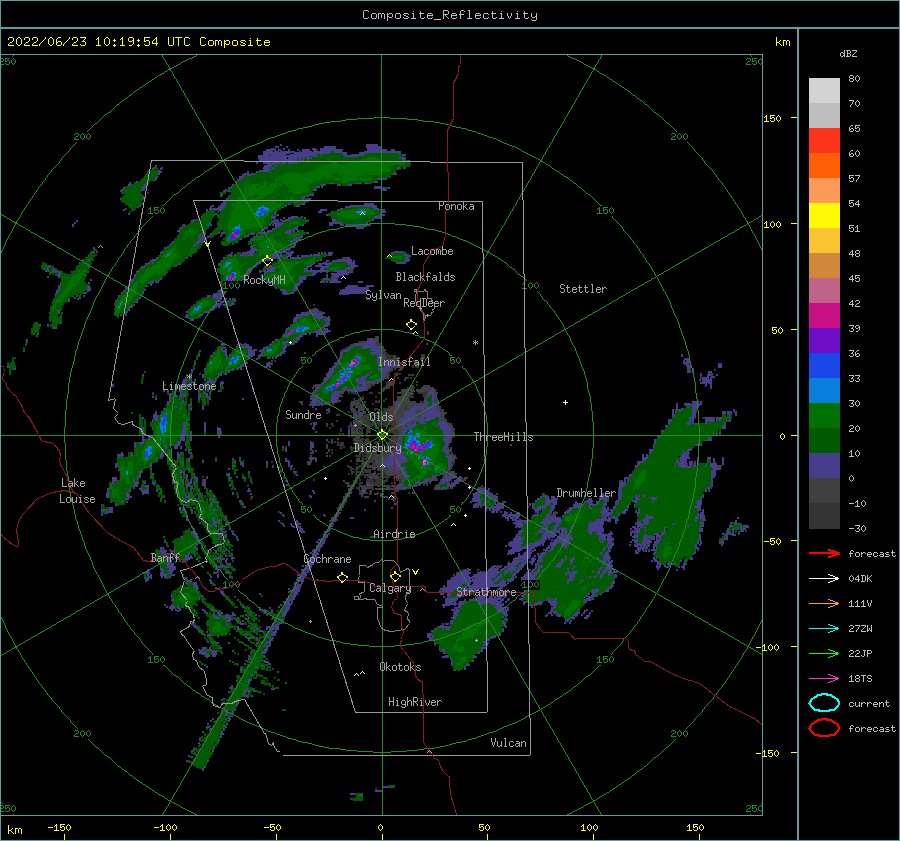The height and width of the screenshot is (841, 900).
Task: Click the blue 36 dBZ color swatch
Action: pos(824,365)
